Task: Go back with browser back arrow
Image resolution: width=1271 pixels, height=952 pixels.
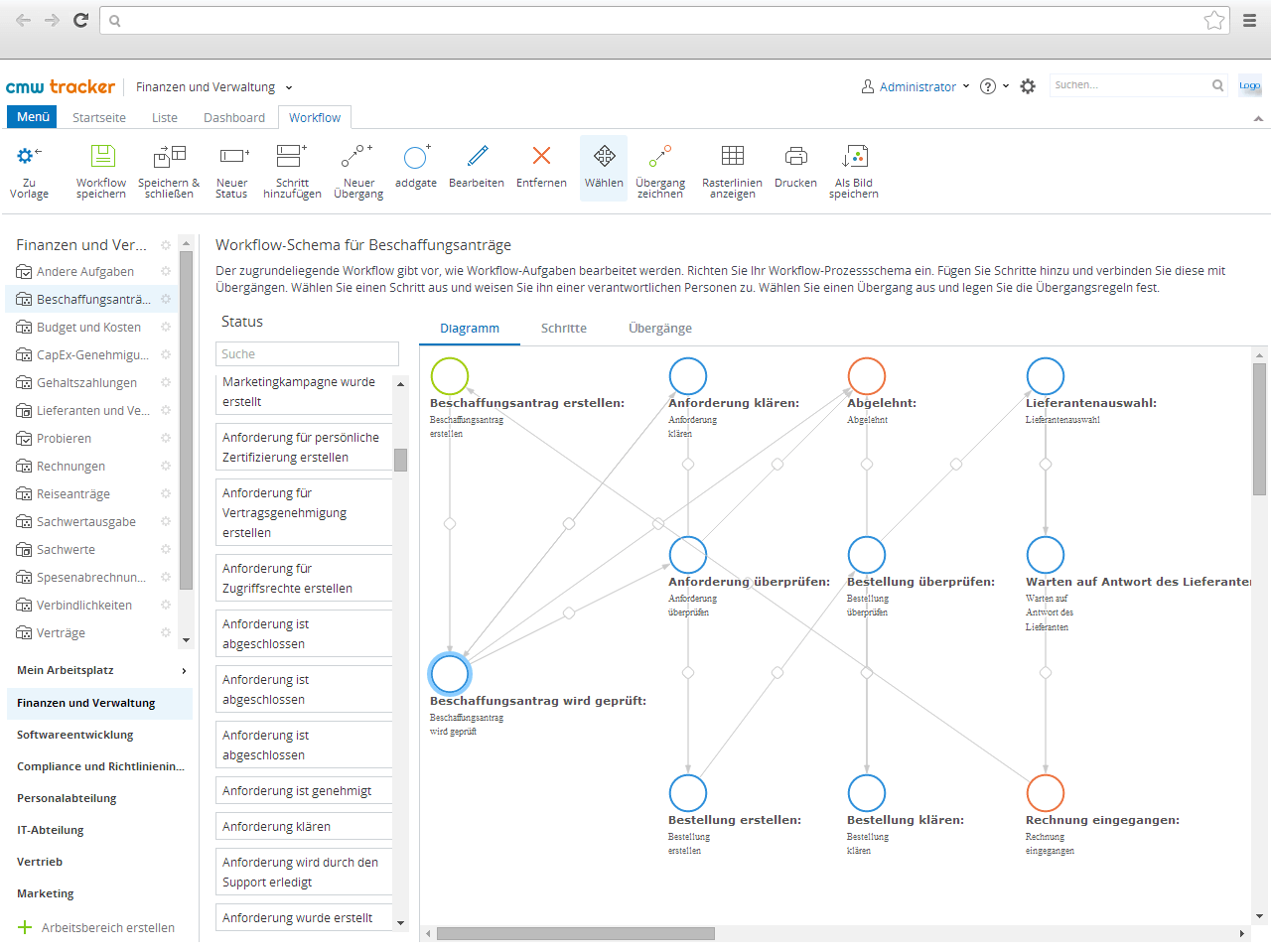Action: [23, 20]
